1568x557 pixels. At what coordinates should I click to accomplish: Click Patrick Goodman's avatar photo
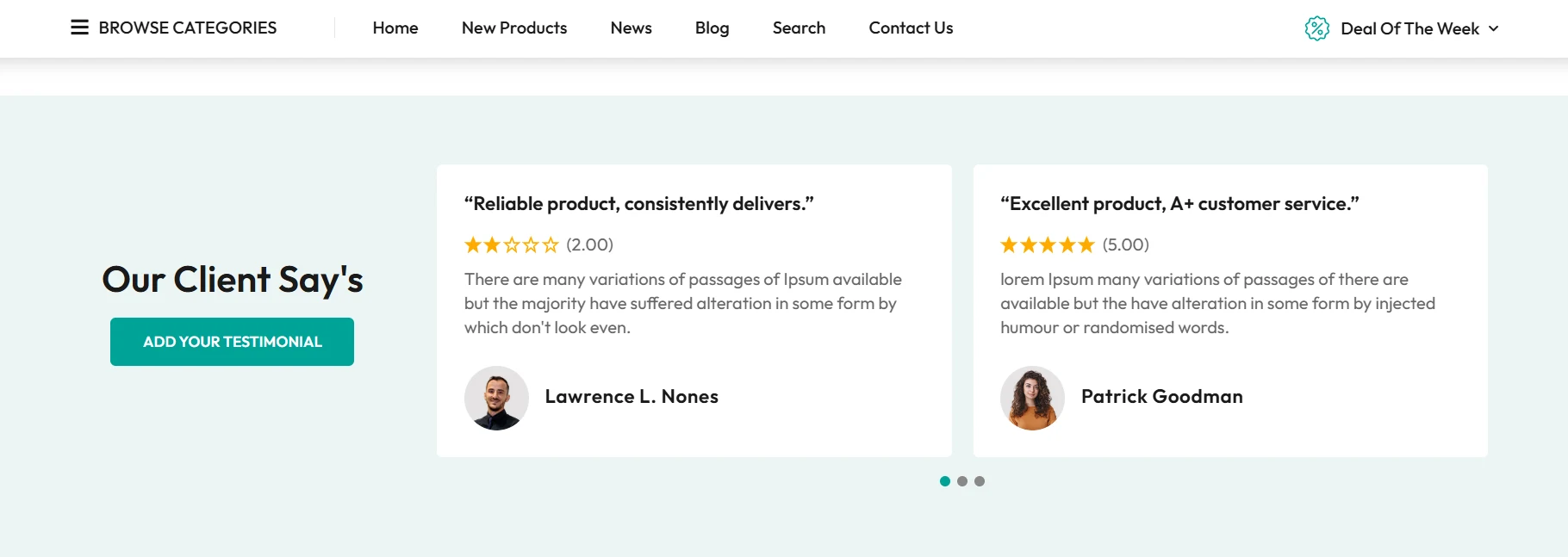pyautogui.click(x=1032, y=398)
